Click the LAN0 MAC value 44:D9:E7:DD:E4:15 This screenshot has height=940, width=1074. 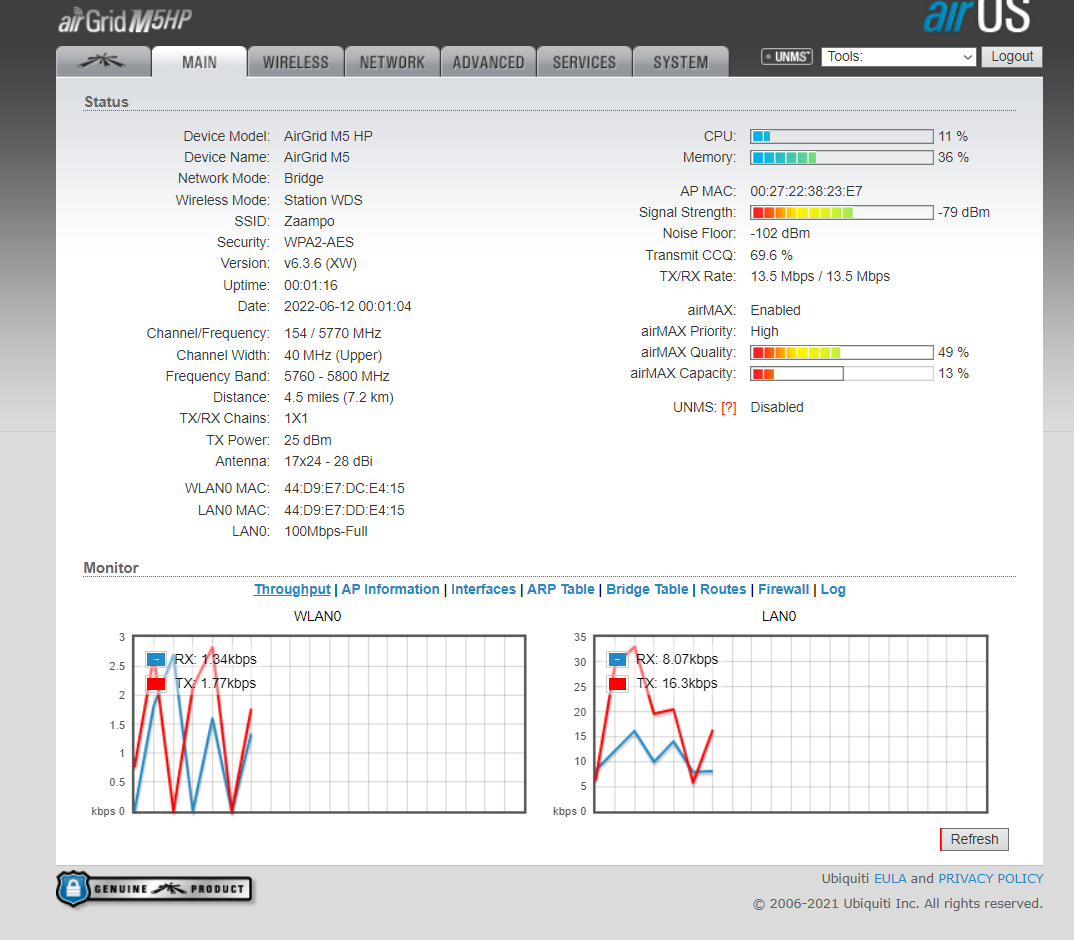(345, 510)
